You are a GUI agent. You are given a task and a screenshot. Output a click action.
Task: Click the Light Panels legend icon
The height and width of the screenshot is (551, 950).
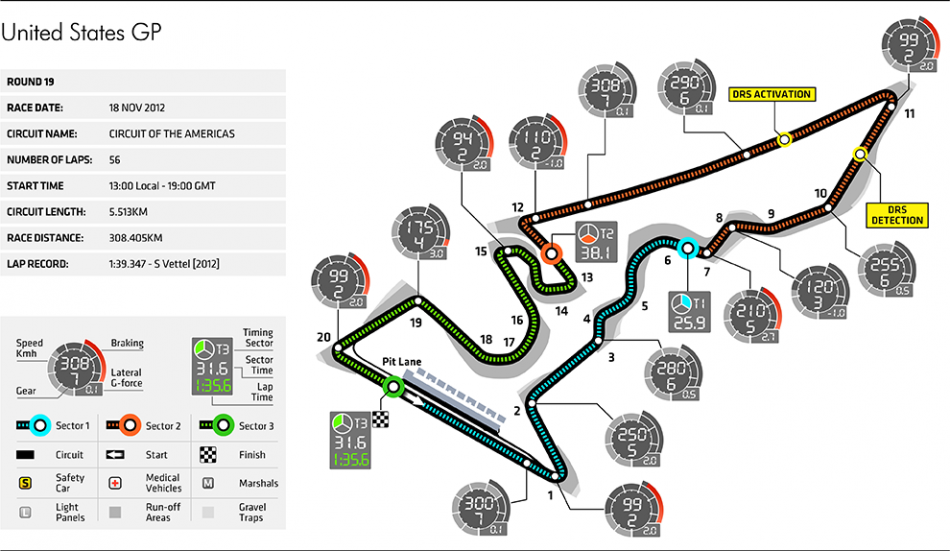[x=24, y=511]
